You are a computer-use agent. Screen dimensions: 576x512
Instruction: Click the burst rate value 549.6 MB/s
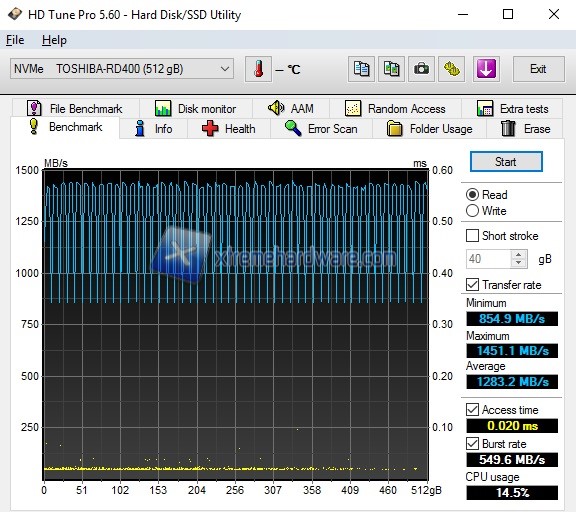click(x=512, y=460)
